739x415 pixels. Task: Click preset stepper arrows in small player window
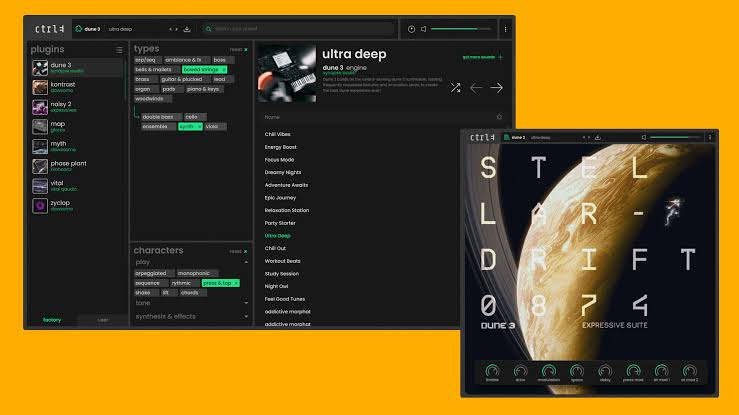[x=586, y=137]
